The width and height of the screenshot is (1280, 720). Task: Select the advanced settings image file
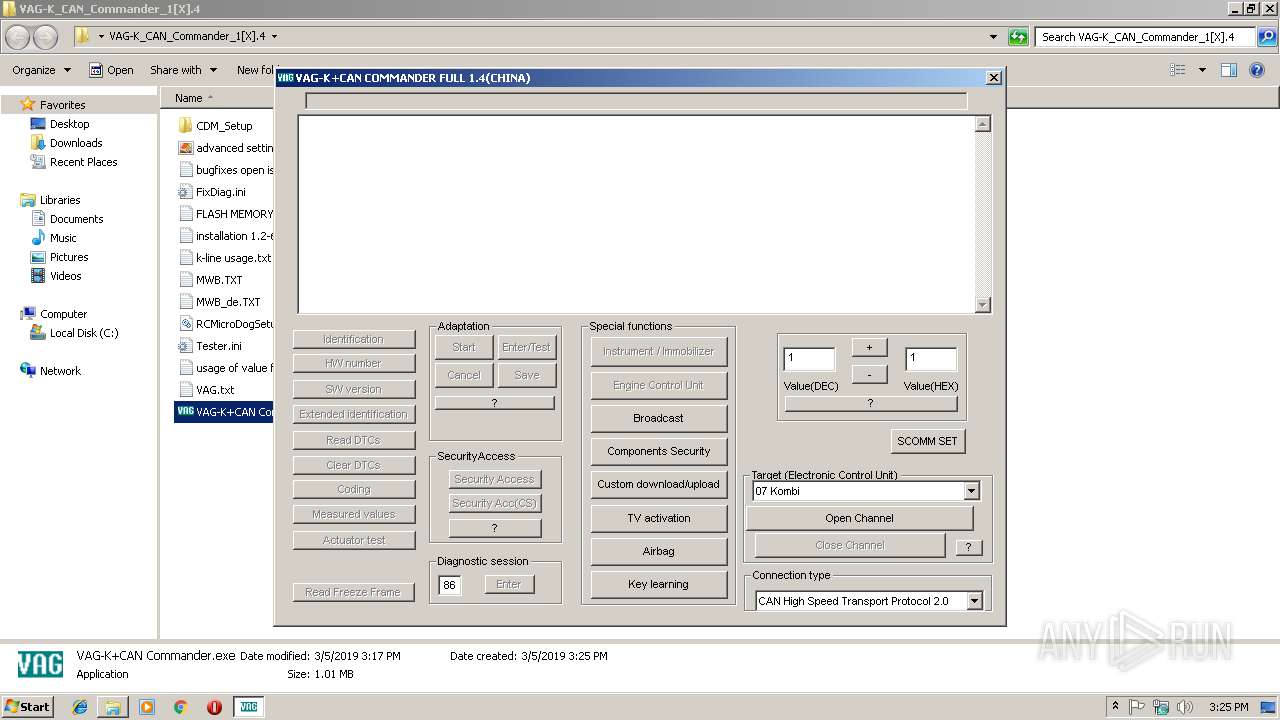click(x=225, y=148)
